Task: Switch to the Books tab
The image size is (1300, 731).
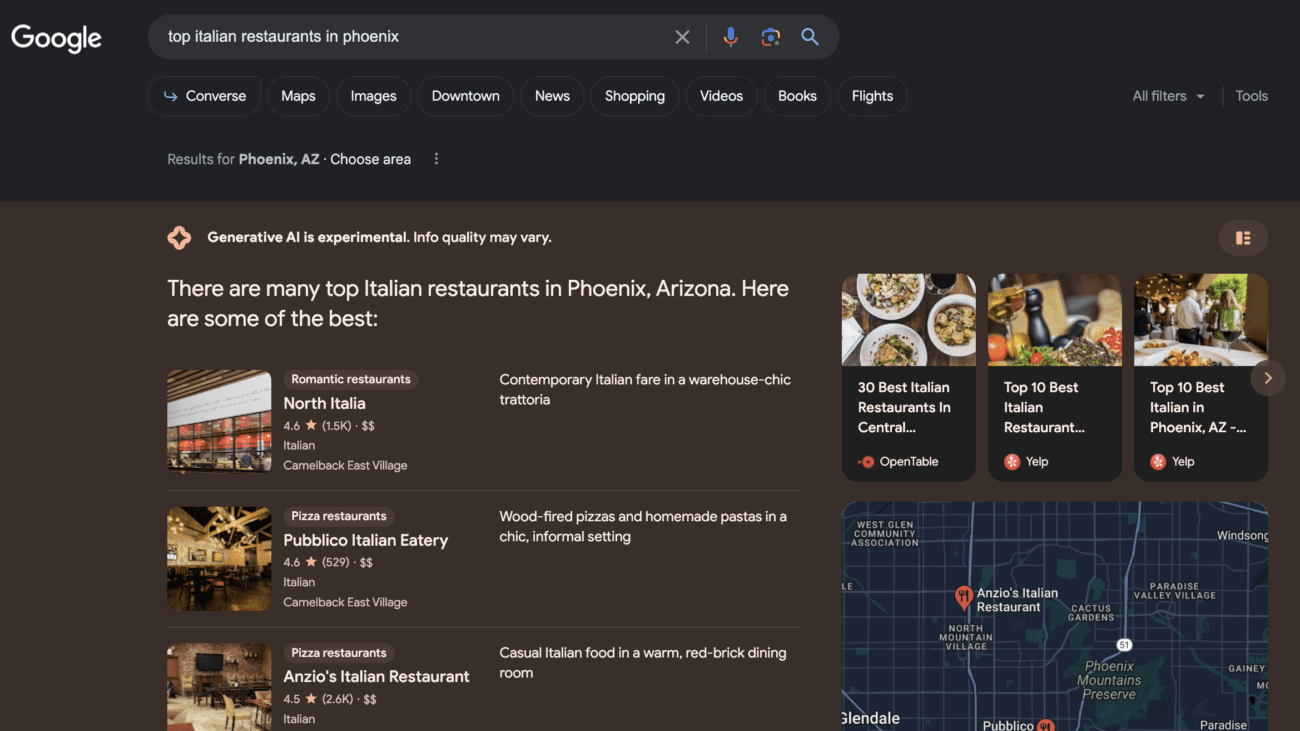Action: (x=797, y=96)
